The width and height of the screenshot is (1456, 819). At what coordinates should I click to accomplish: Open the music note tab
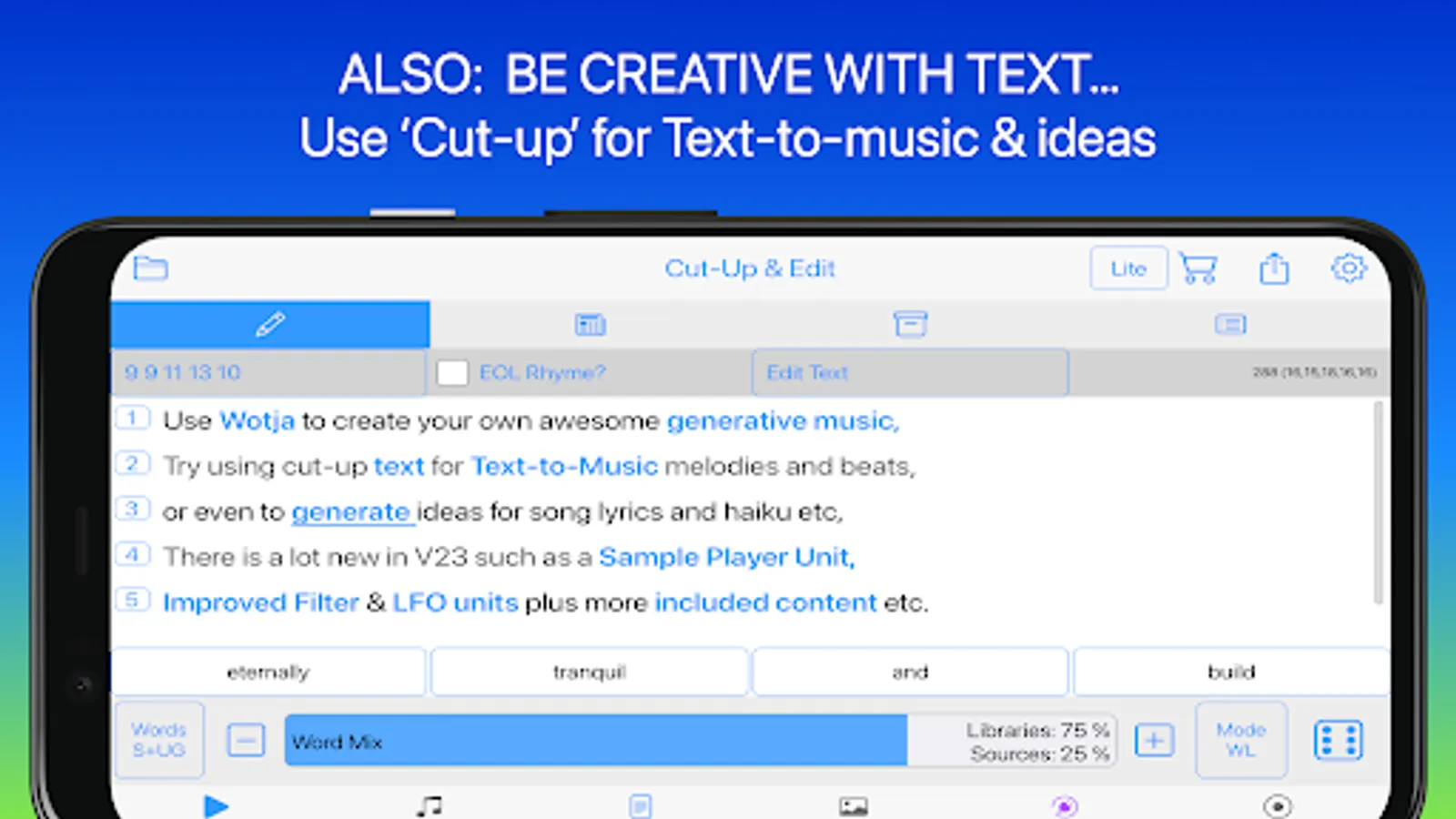pos(429,806)
